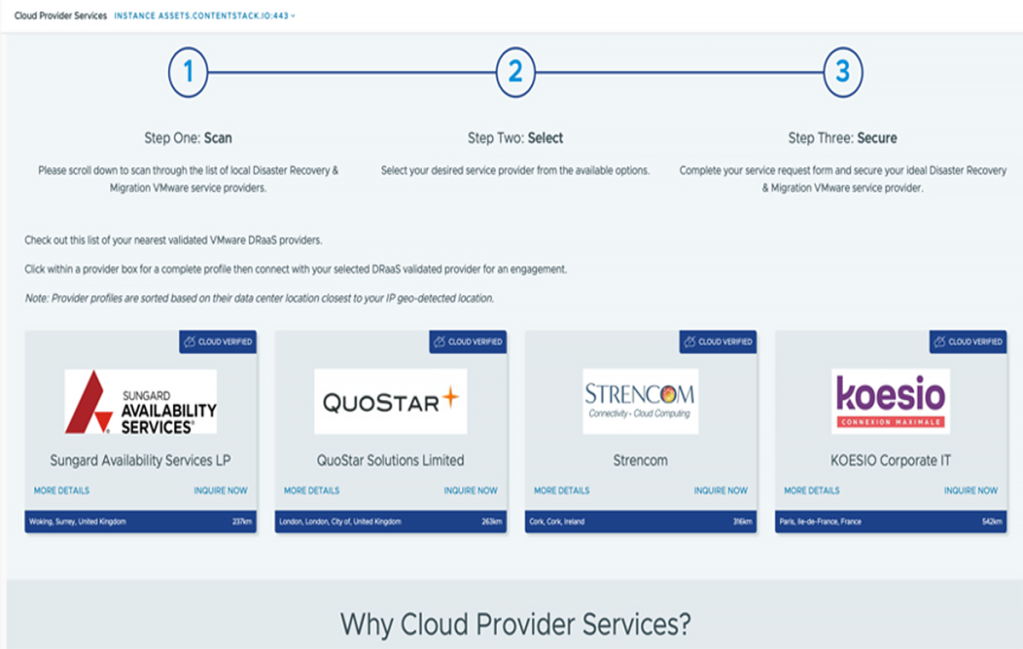Select the step 3 circle icon
1023x649 pixels.
(x=843, y=72)
